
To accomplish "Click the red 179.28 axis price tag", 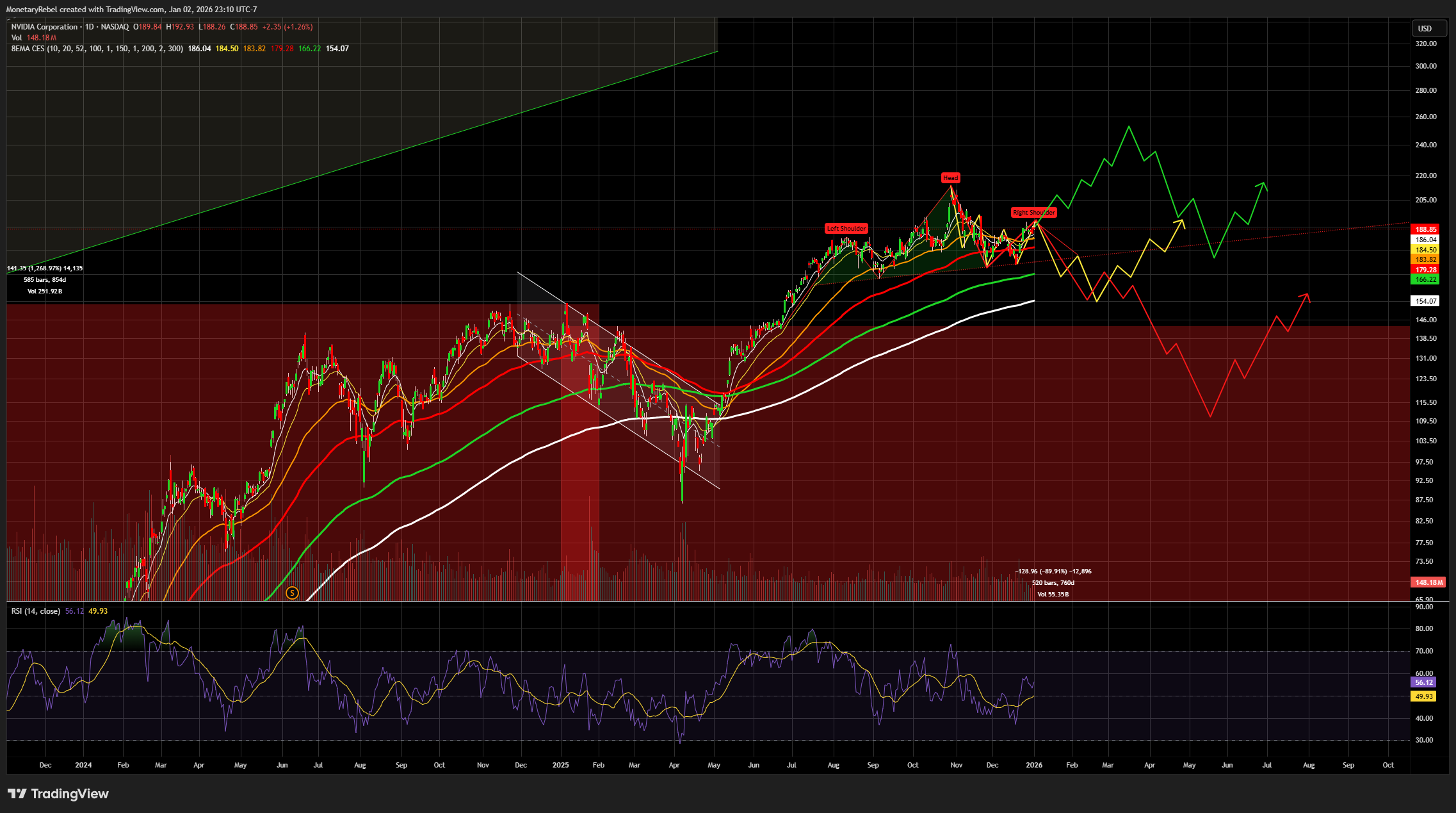I will [1425, 270].
